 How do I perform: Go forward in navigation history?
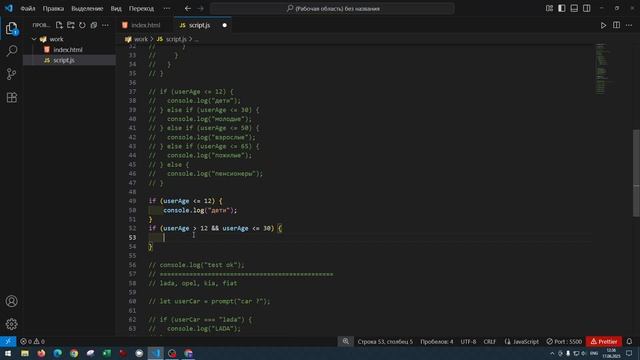point(200,9)
